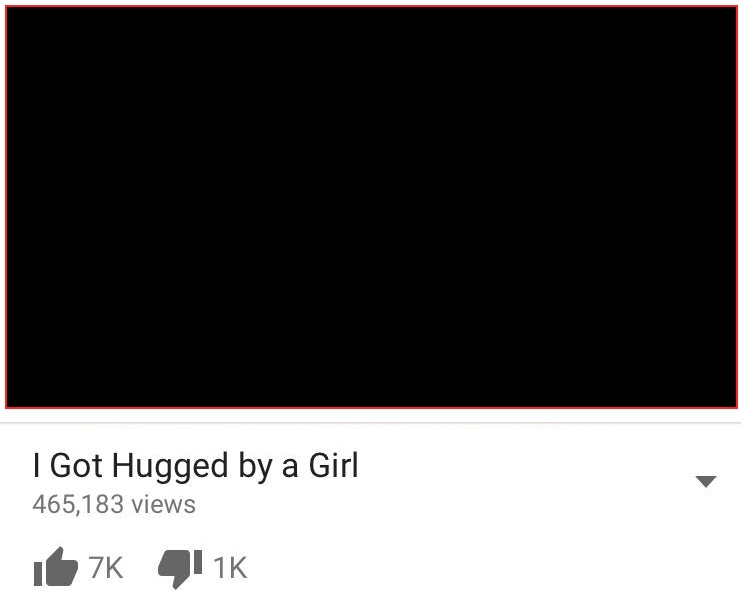Toggle the like state next to 7K

[56, 567]
